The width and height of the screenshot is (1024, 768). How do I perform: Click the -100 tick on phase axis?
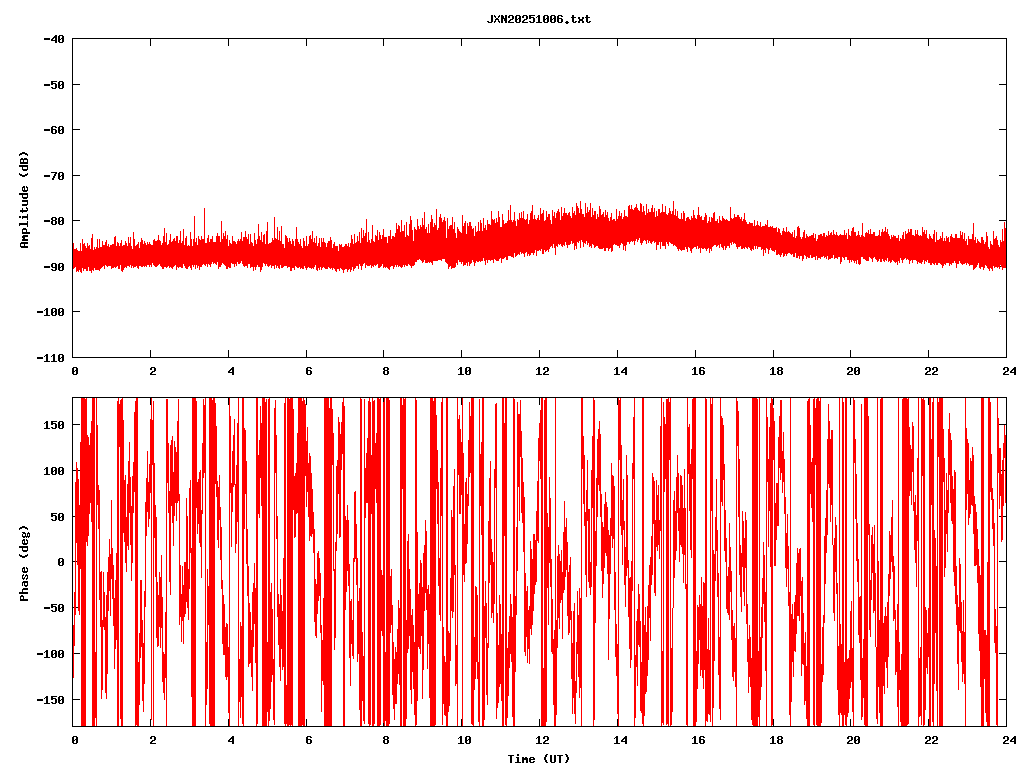50,653
